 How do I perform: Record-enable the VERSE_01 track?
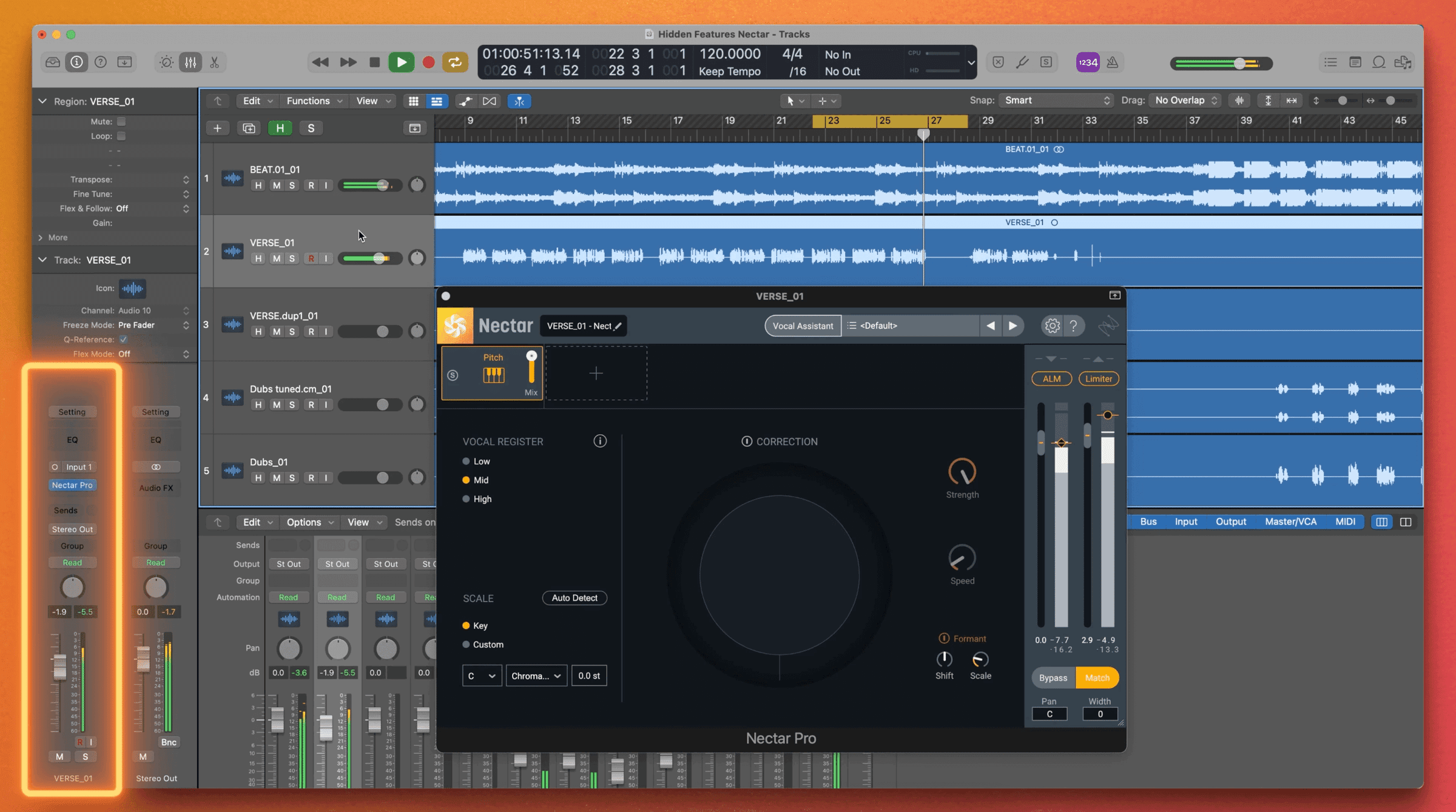[x=311, y=258]
